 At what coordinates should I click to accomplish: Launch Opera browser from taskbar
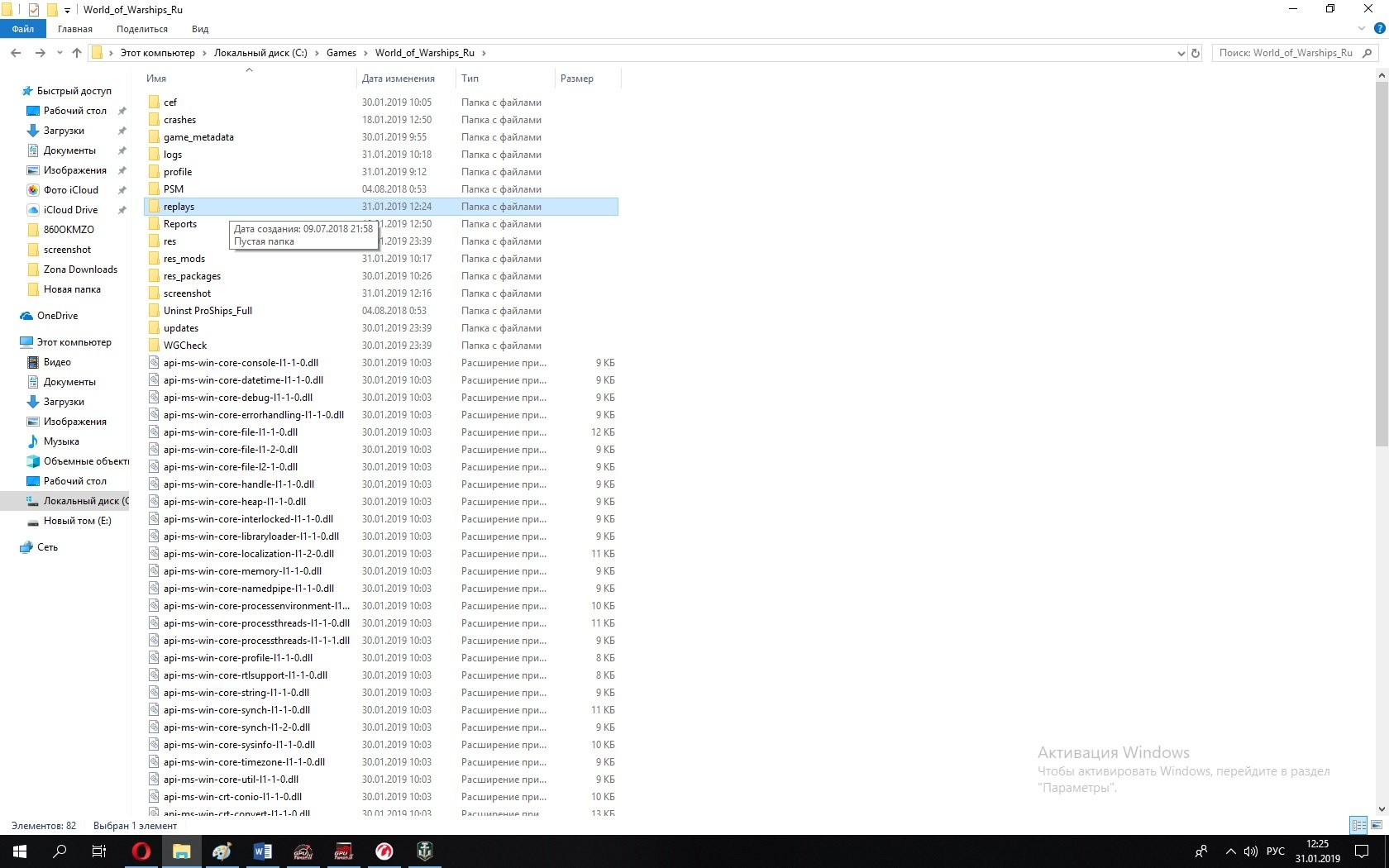[x=141, y=851]
